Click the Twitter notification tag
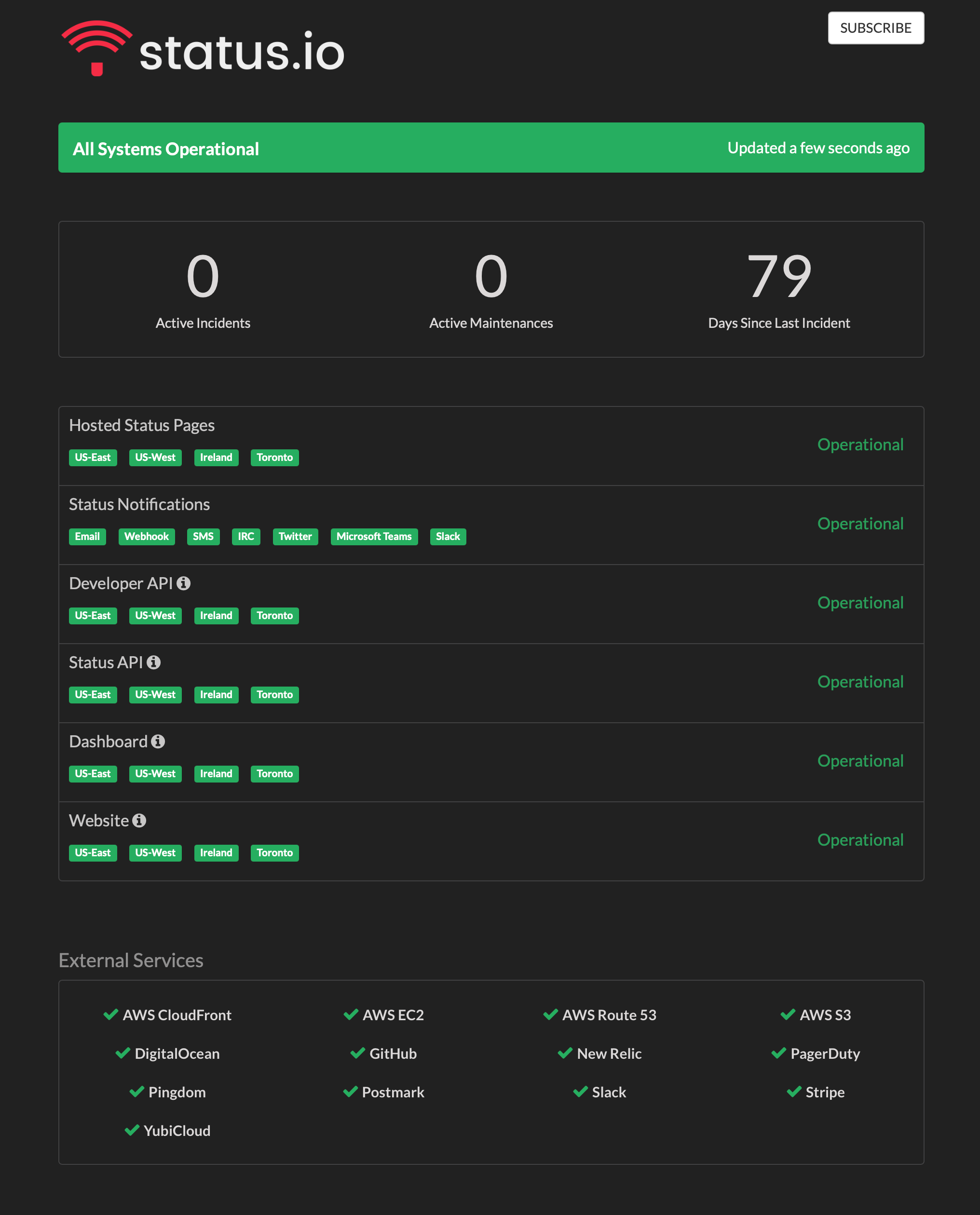The width and height of the screenshot is (980, 1215). 295,536
